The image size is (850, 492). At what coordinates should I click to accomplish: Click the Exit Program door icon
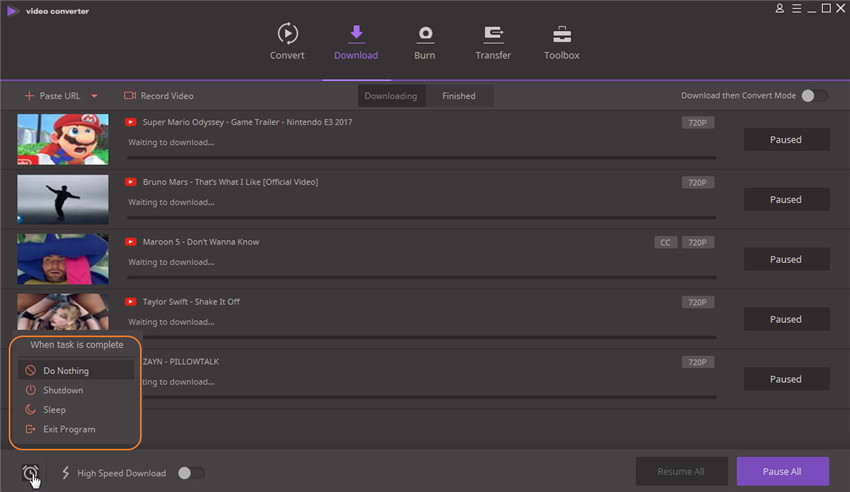tap(30, 429)
